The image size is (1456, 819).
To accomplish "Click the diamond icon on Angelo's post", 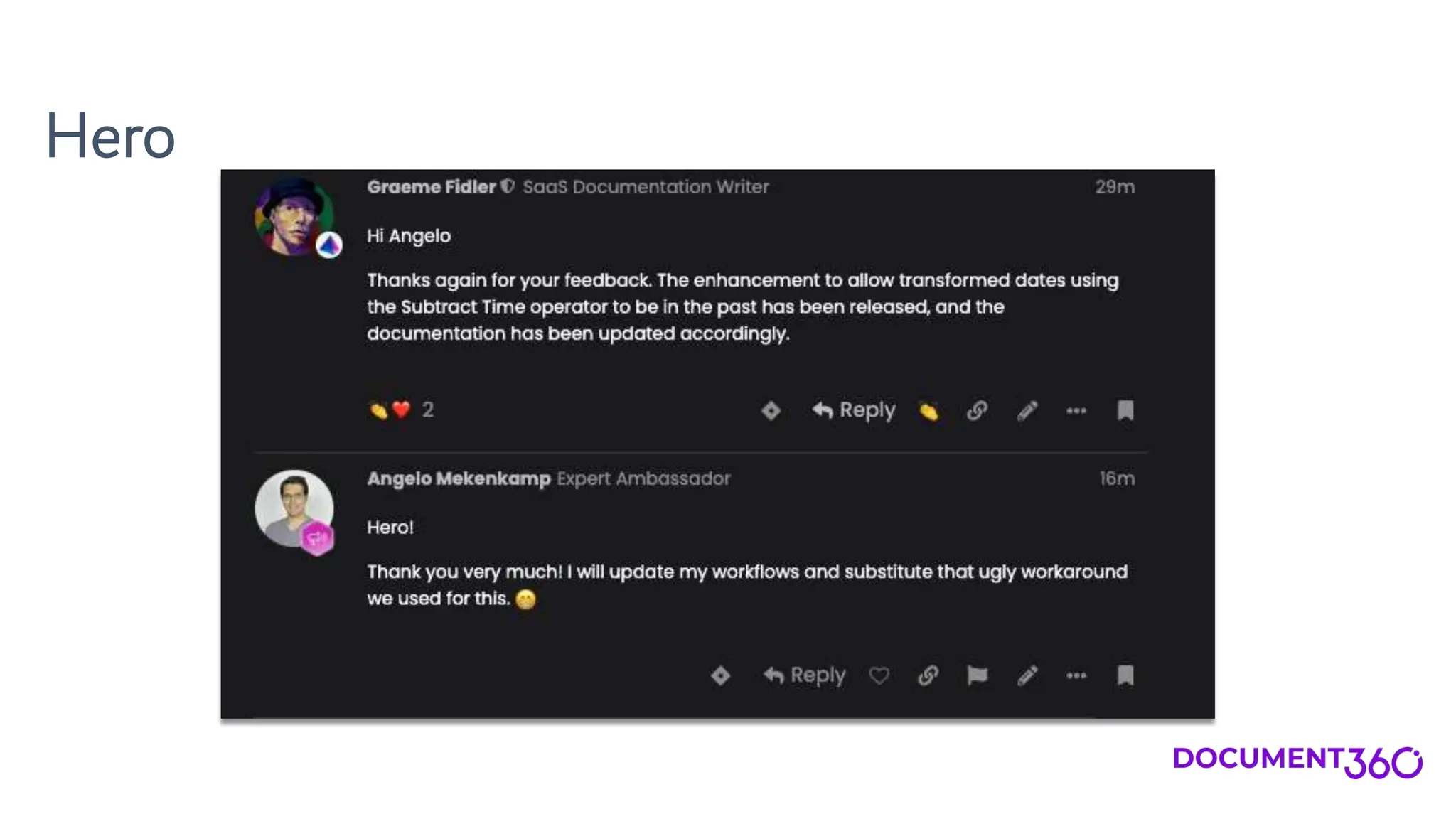I will [x=720, y=675].
